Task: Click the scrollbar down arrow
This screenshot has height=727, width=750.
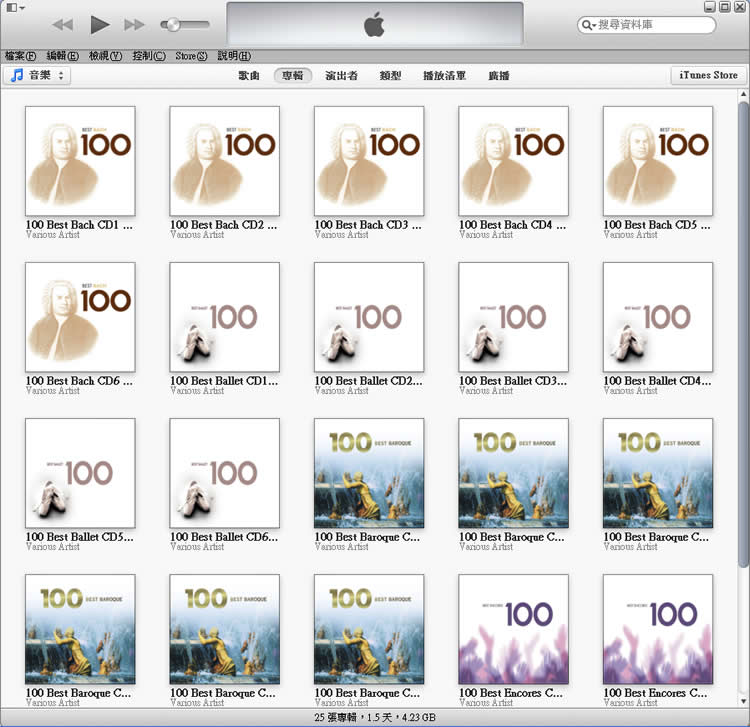Action: click(x=743, y=701)
